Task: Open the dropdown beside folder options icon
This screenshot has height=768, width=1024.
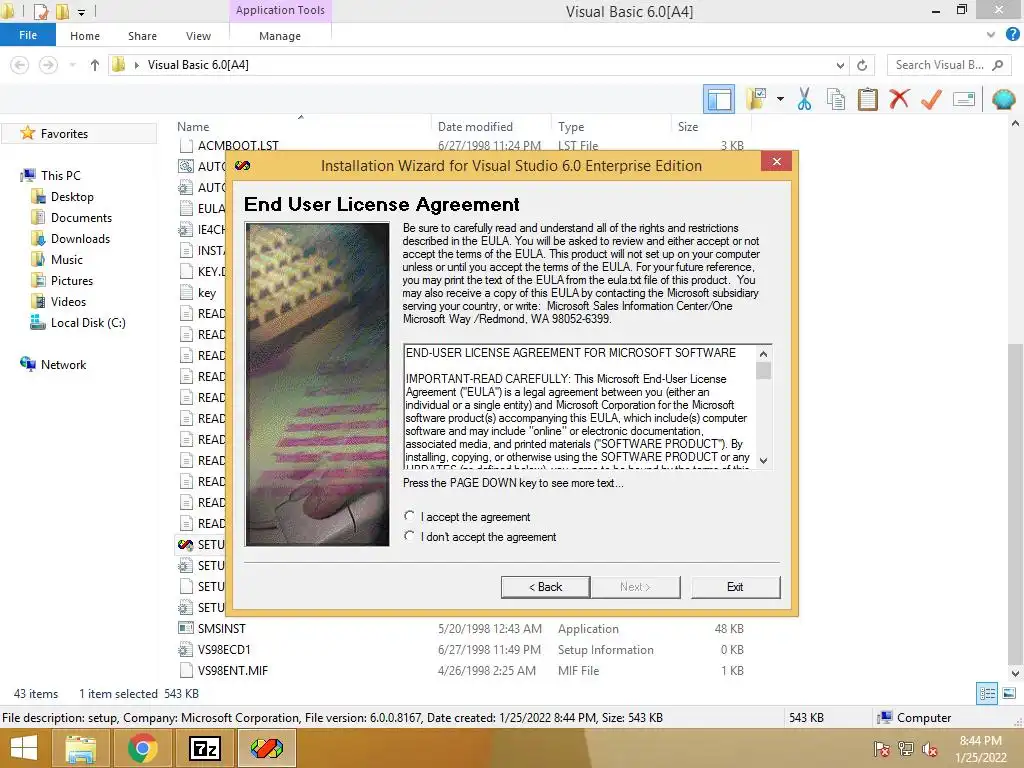Action: click(x=780, y=99)
